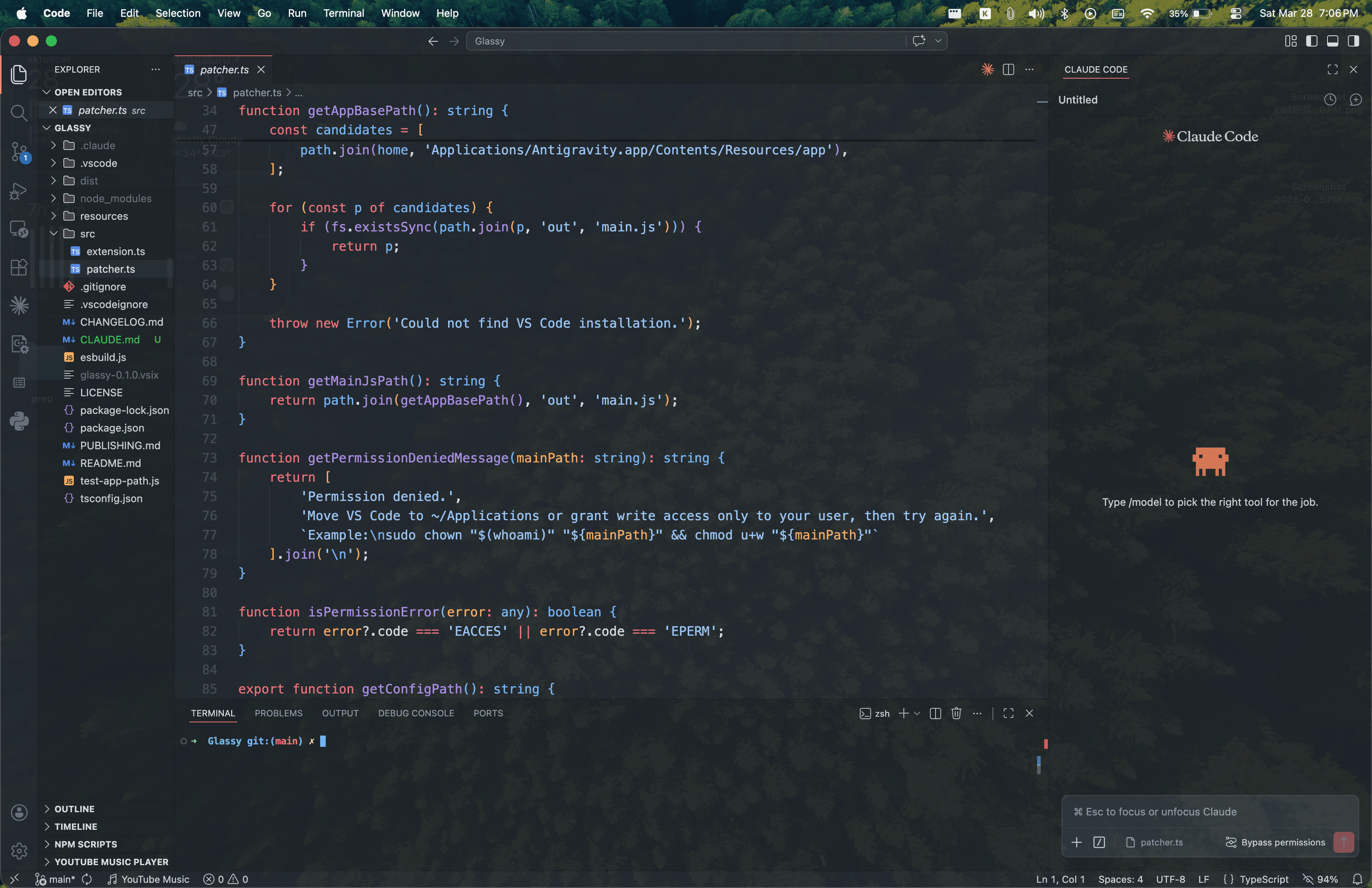Add a new terminal with plus icon
The height and width of the screenshot is (888, 1372).
903,713
